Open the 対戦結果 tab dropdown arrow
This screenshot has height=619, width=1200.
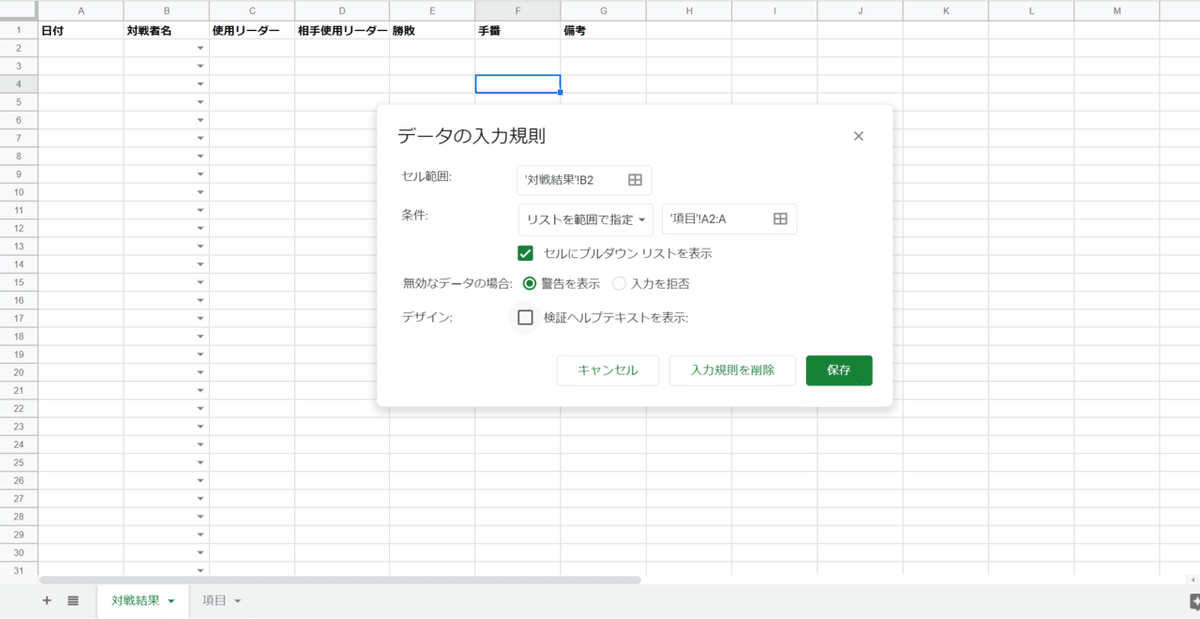pos(170,601)
